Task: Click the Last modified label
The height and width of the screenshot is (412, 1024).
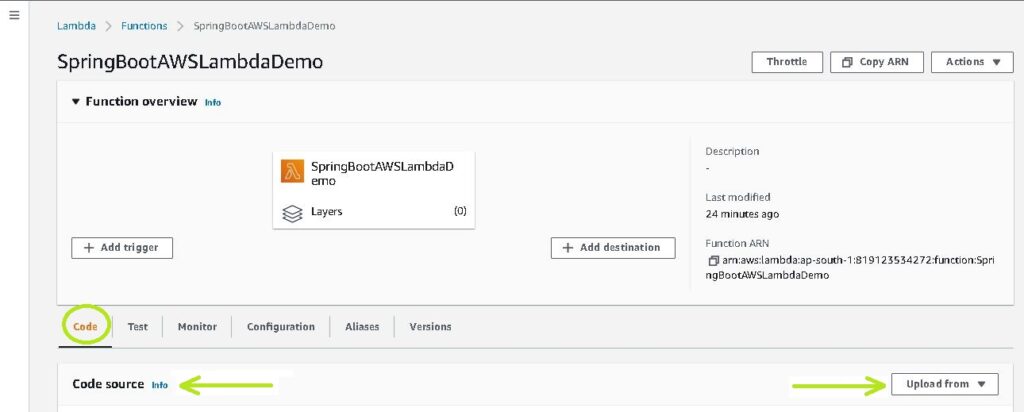Action: tap(738, 197)
